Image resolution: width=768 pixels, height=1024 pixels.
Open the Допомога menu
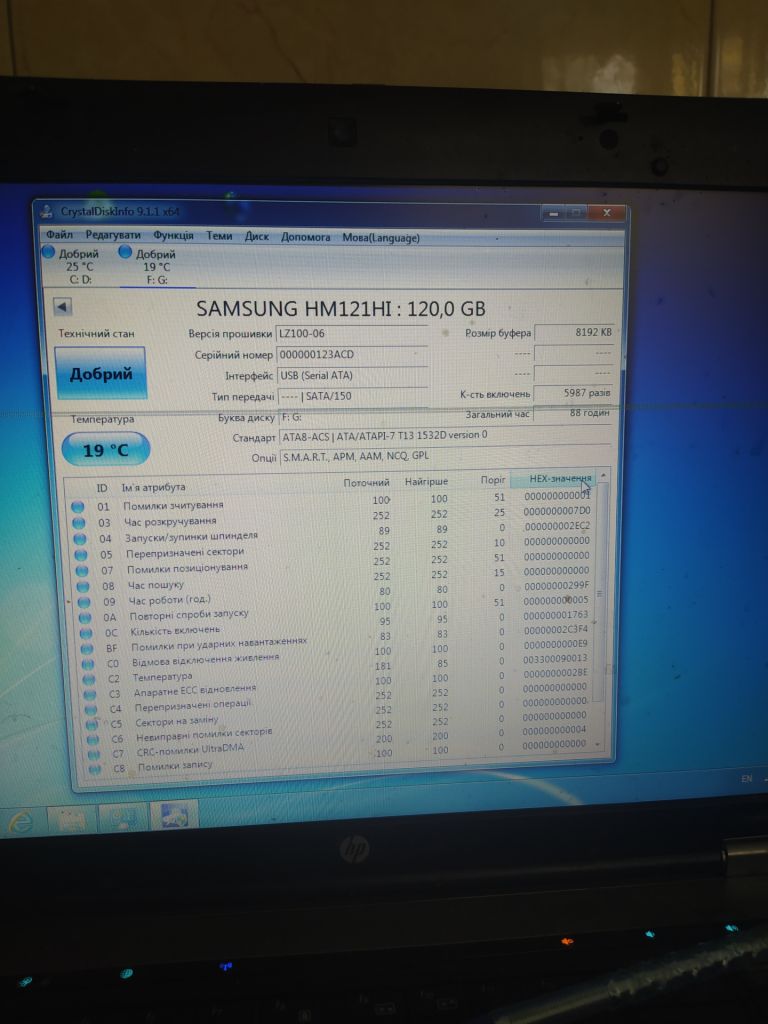pos(306,237)
